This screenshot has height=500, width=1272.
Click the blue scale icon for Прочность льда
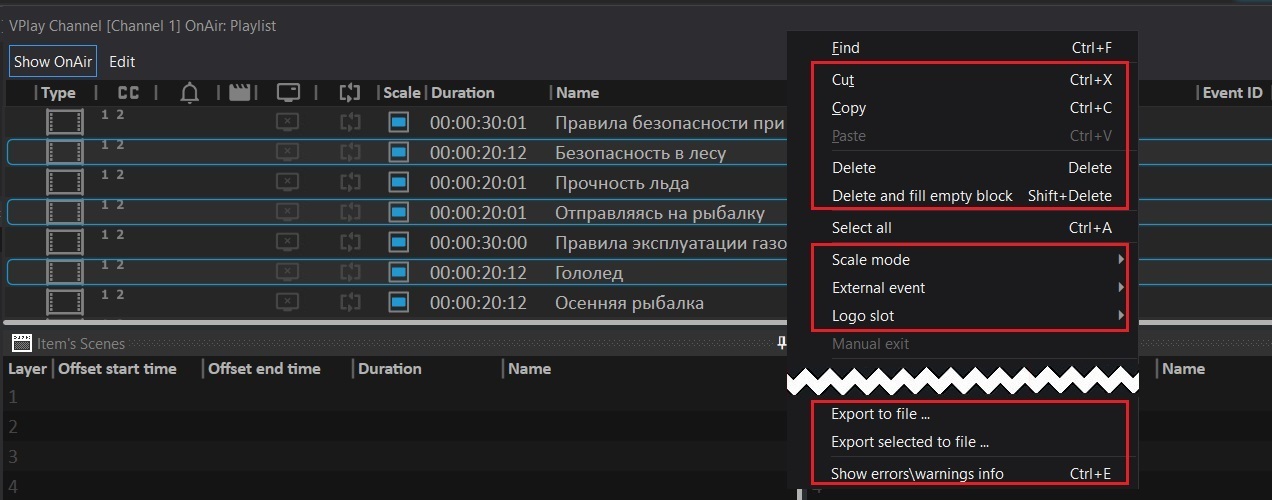click(399, 183)
